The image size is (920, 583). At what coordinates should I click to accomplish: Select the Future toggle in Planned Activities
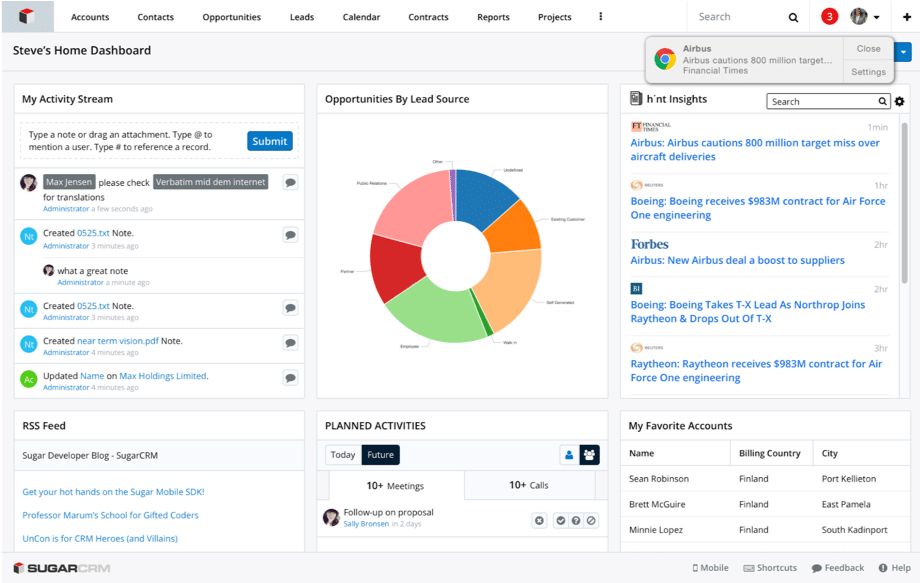click(x=380, y=455)
